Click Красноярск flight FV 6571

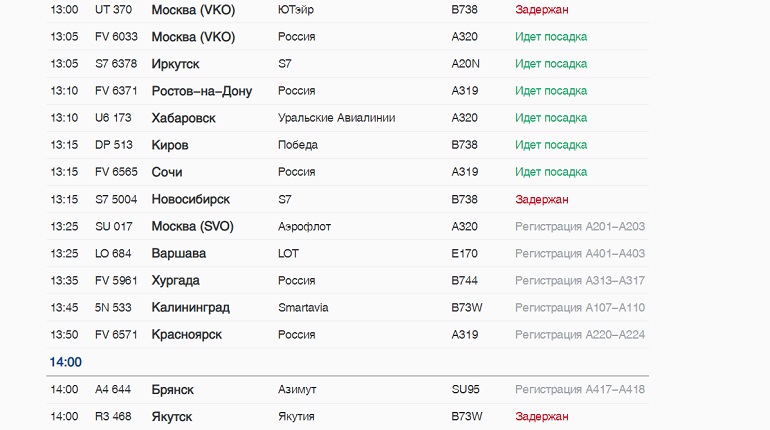point(348,335)
